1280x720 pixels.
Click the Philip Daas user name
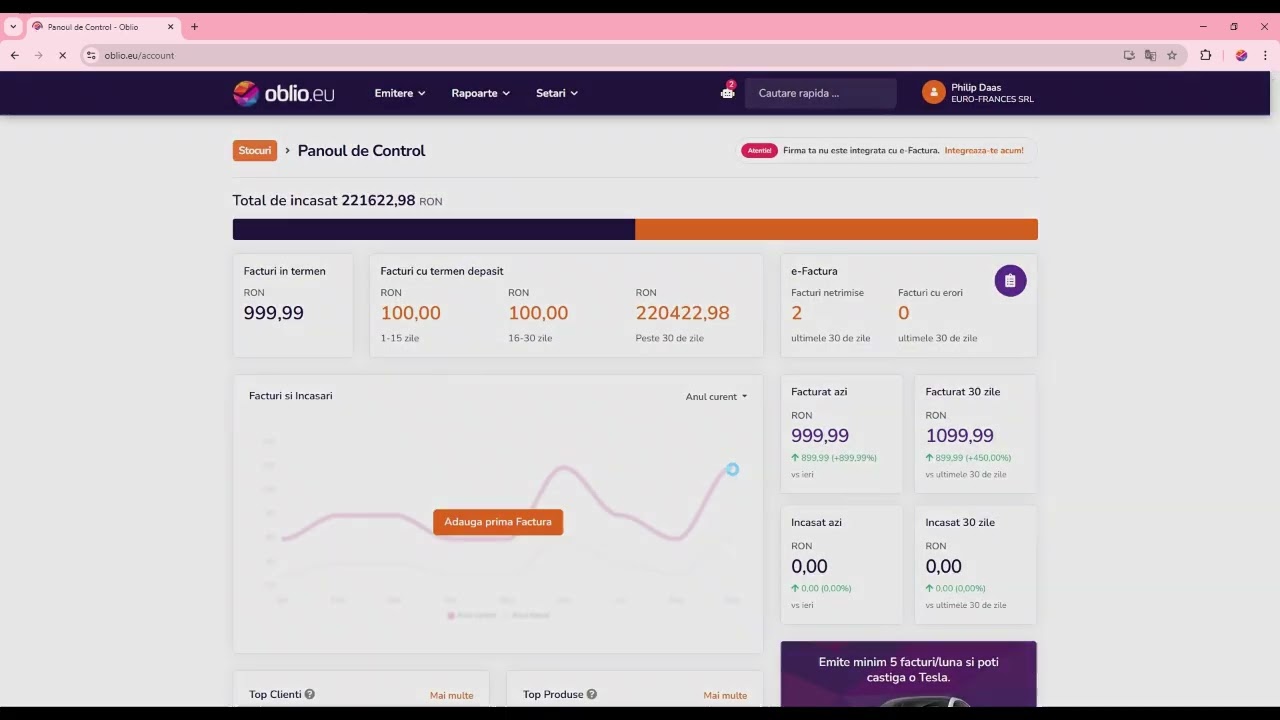976,87
